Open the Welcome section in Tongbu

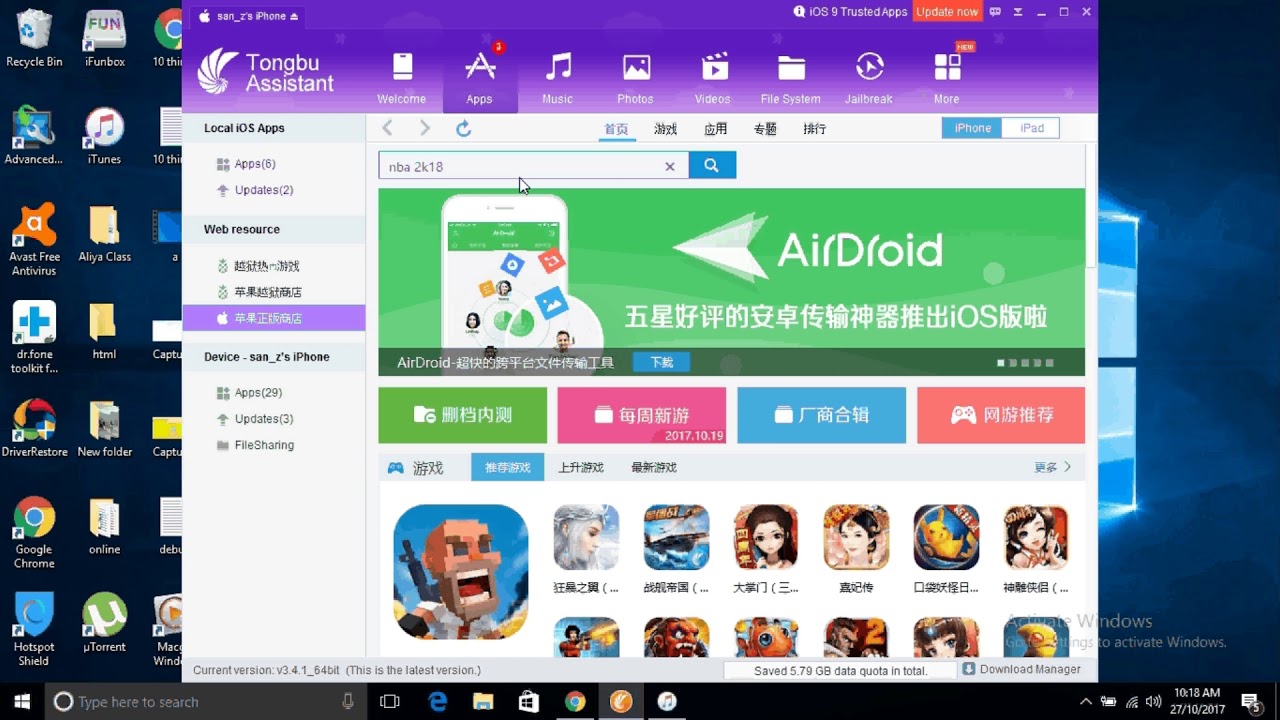(402, 77)
